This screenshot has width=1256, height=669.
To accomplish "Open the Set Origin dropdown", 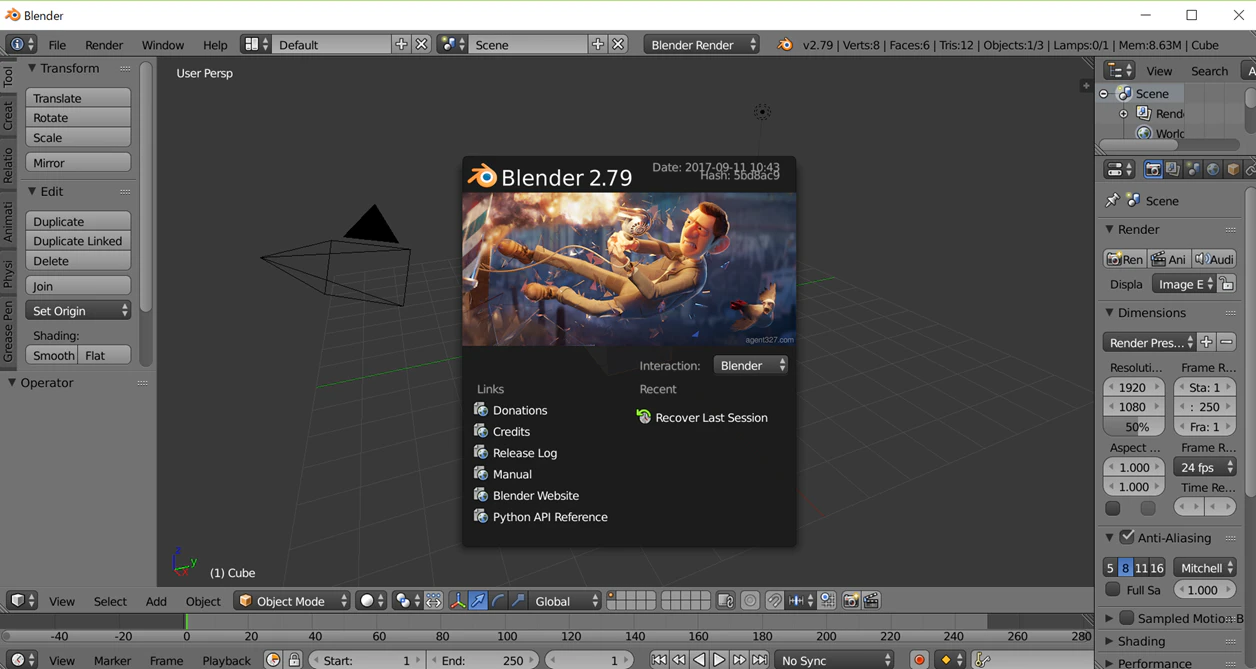I will [x=79, y=311].
